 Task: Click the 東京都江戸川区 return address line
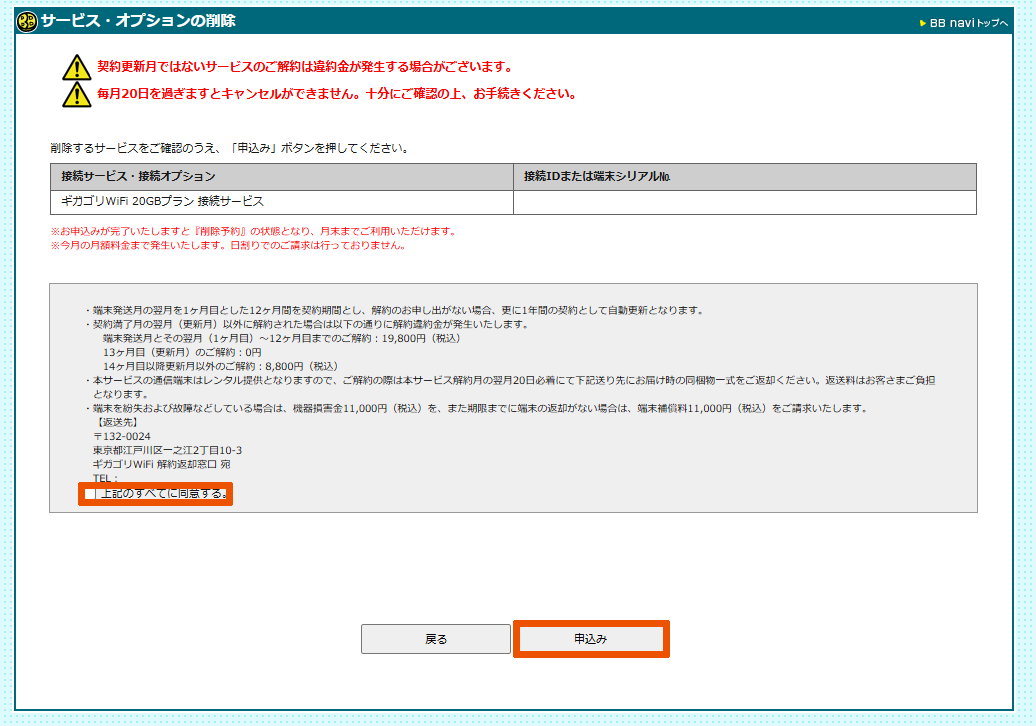click(x=167, y=450)
